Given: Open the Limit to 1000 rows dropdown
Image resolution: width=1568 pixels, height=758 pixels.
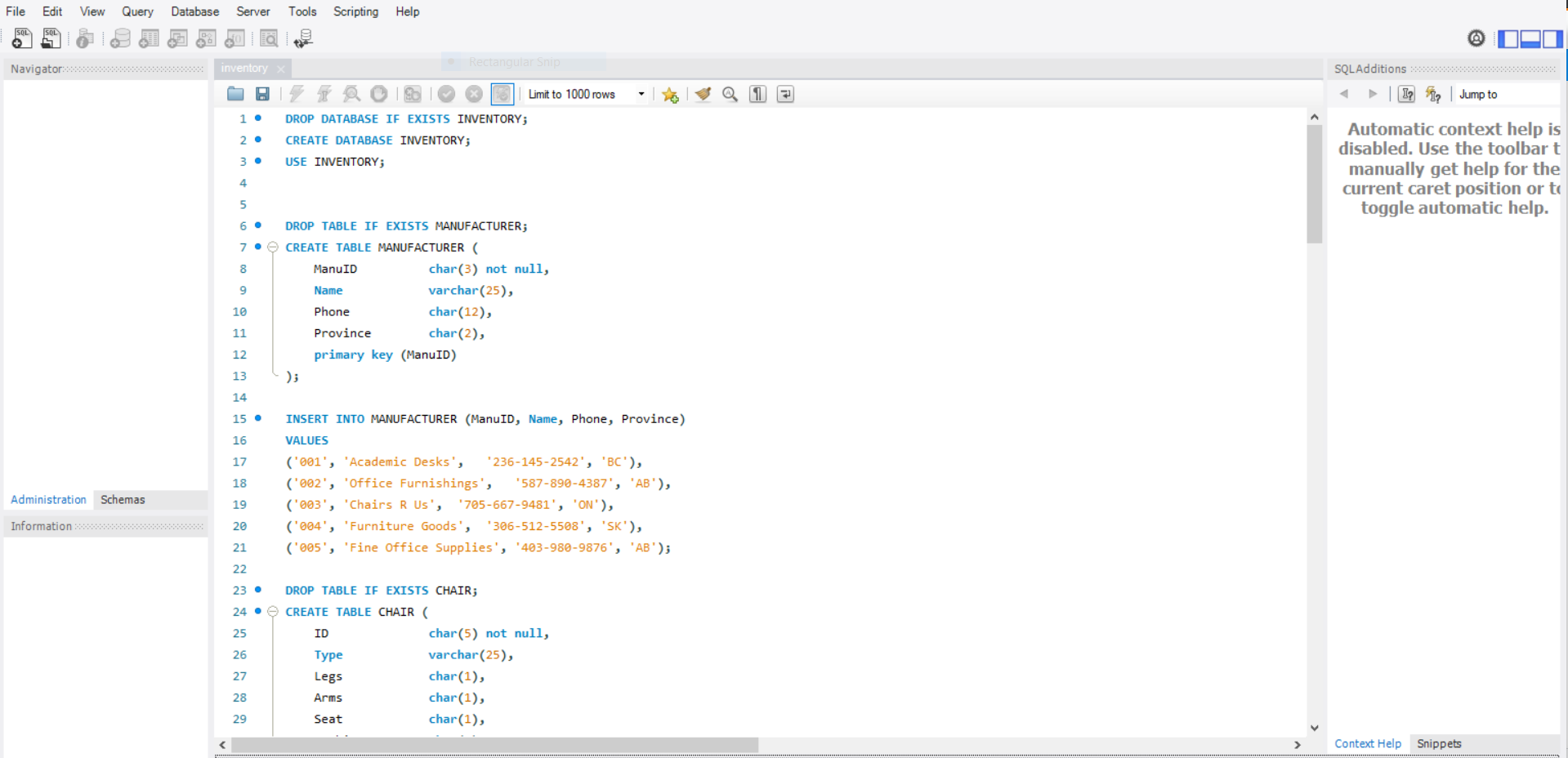Looking at the screenshot, I should 587,94.
